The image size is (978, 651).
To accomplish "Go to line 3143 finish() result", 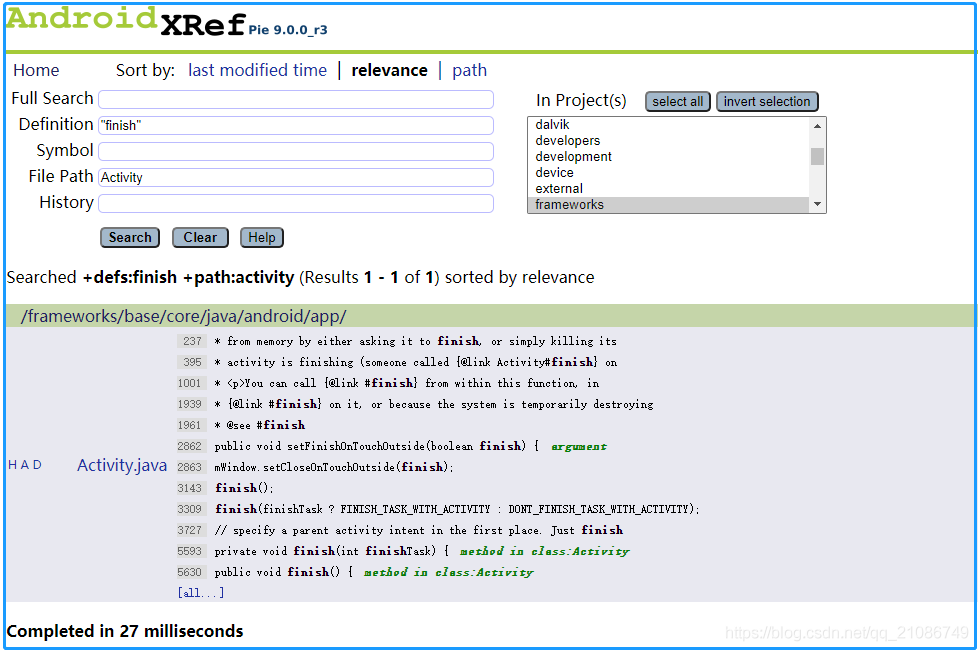I will [x=226, y=488].
